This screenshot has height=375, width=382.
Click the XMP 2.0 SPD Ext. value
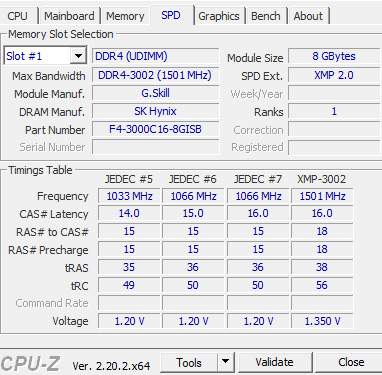(334, 75)
